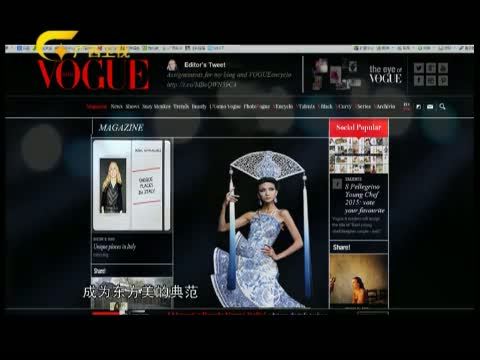Click the Editor's Tweet heading
The height and width of the screenshot is (360, 480).
tap(205, 65)
